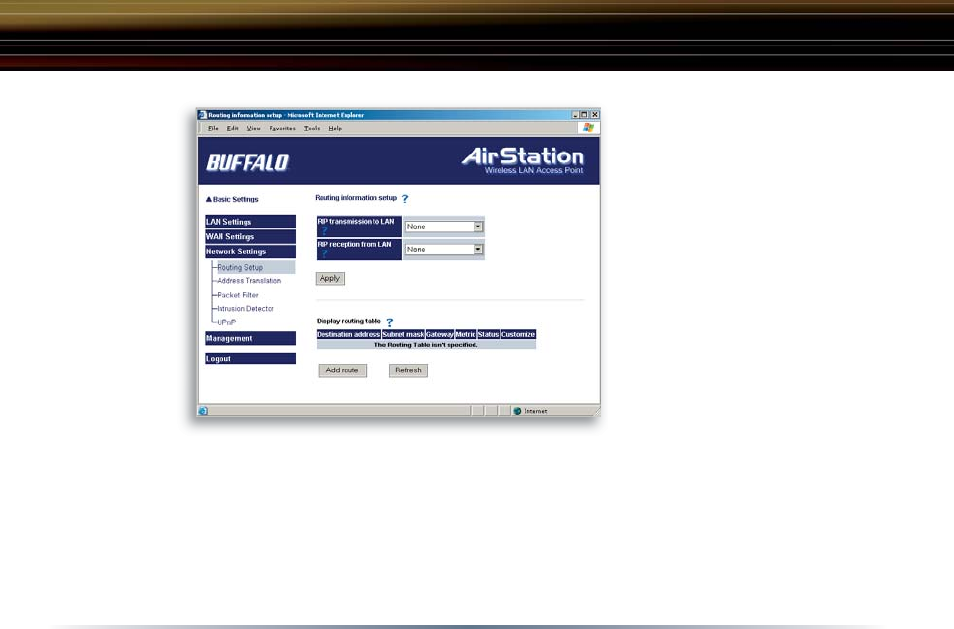Click the Refresh button
This screenshot has height=629, width=954.
click(408, 370)
